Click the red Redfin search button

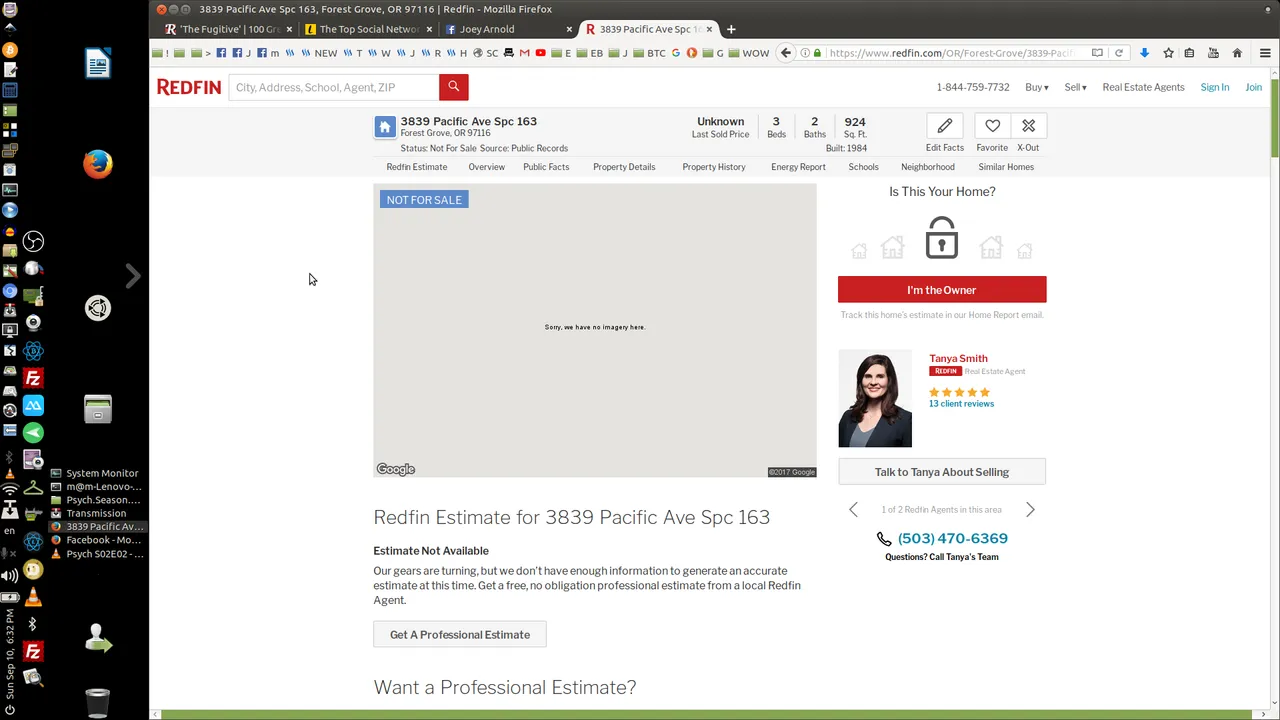point(453,87)
